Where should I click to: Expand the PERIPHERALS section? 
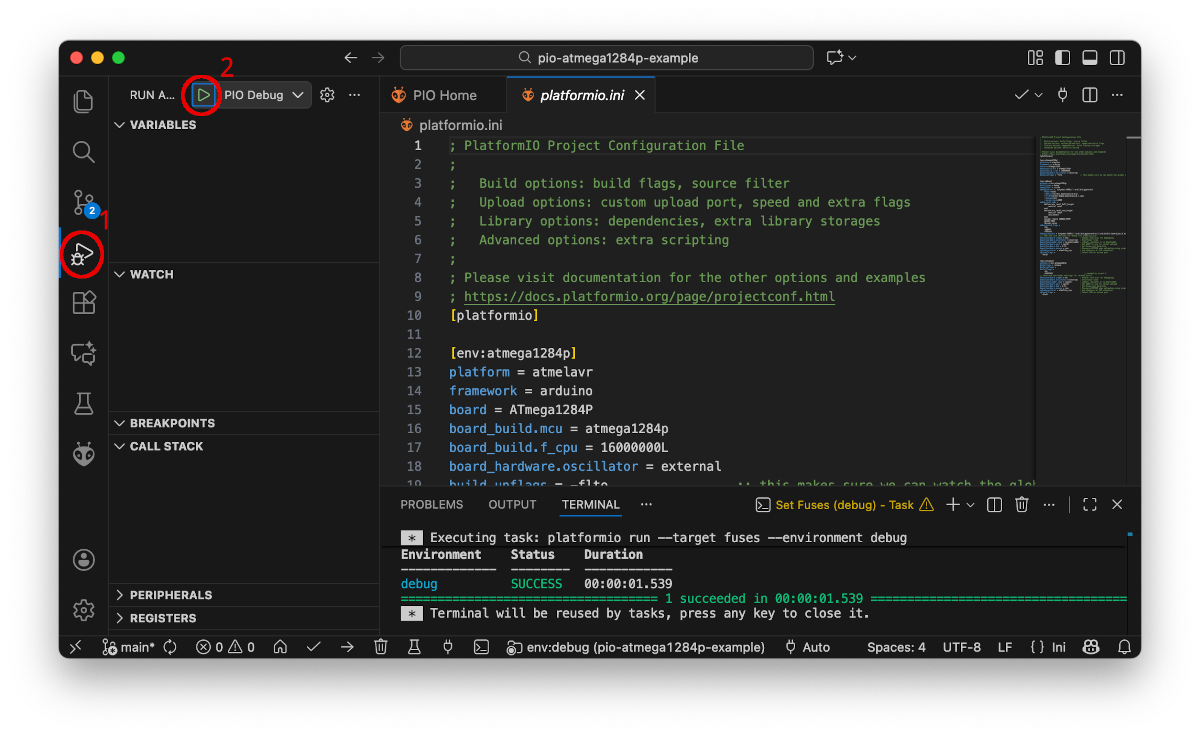point(170,595)
